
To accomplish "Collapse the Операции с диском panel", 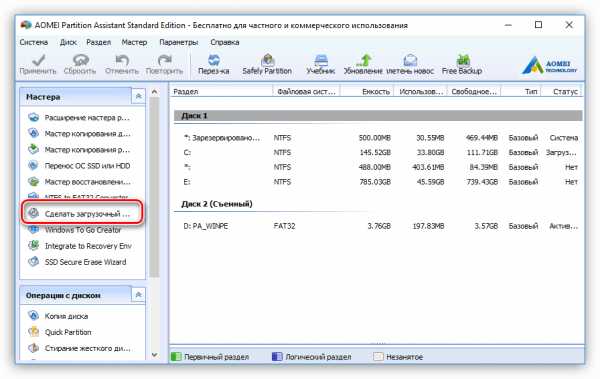I will tap(139, 294).
